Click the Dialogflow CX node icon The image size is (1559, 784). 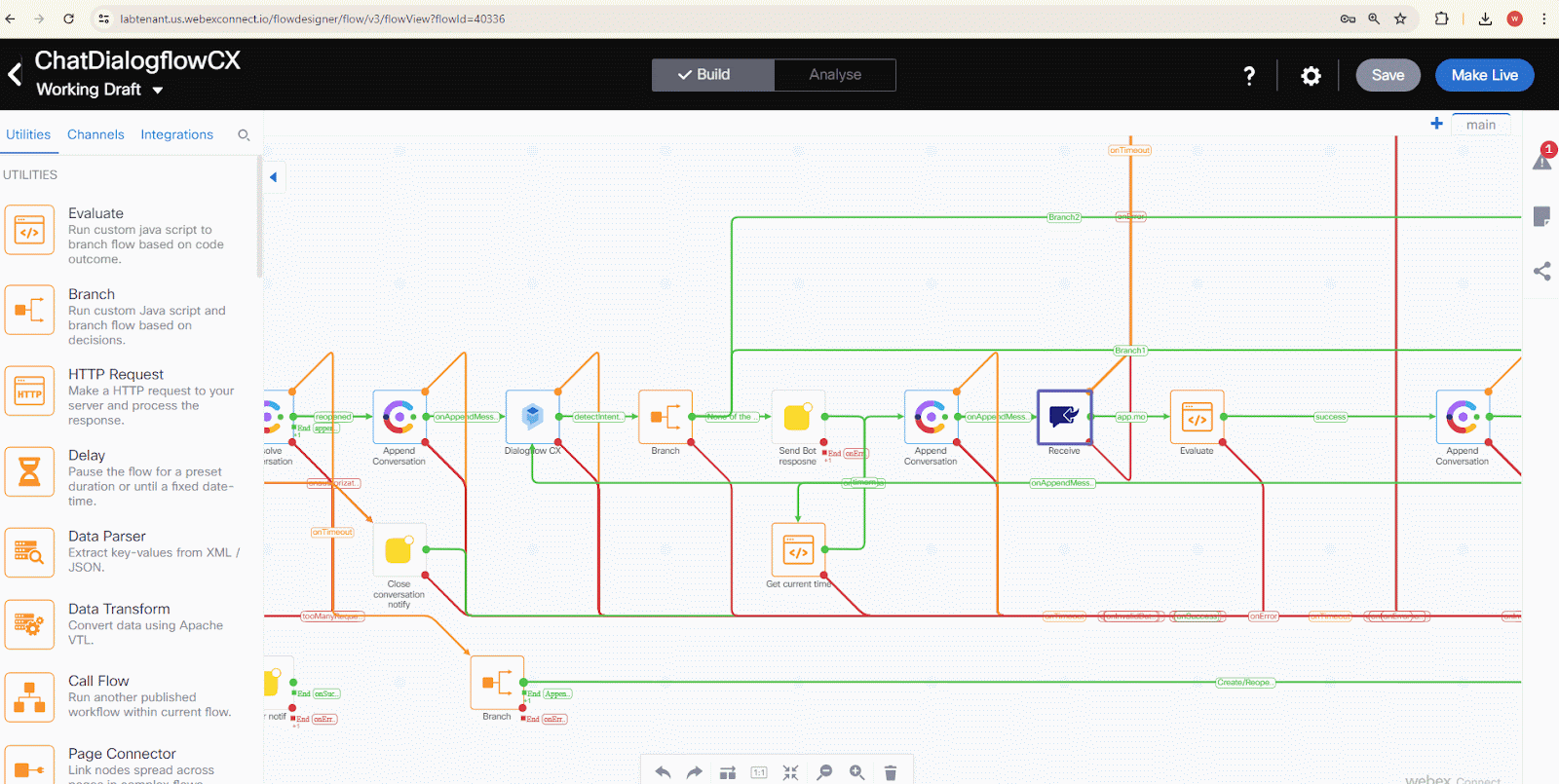click(x=532, y=417)
